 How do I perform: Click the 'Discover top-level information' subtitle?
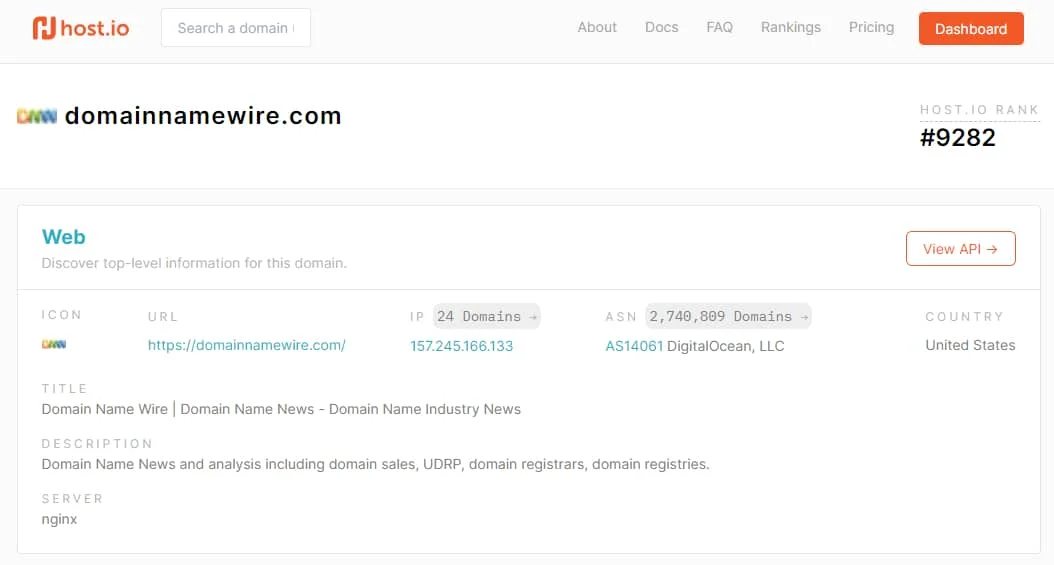[x=194, y=263]
